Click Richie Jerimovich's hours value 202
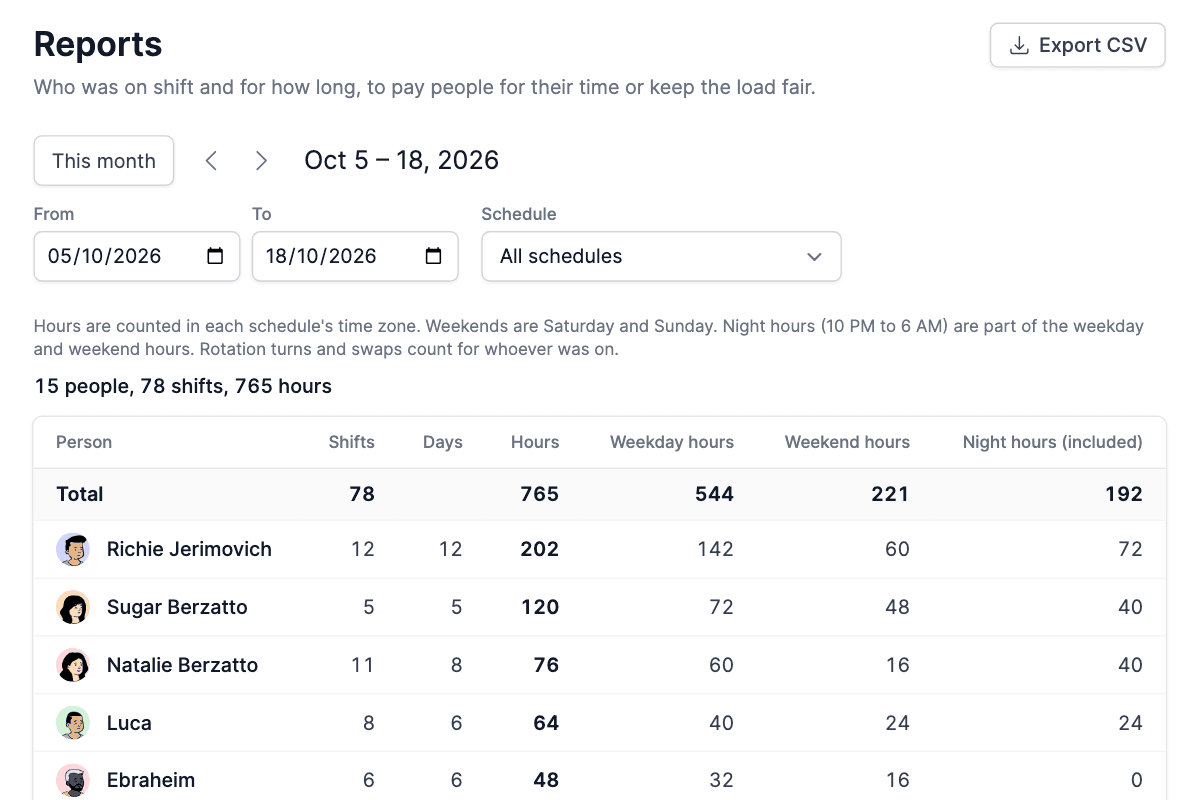The width and height of the screenshot is (1200, 800). [x=540, y=549]
